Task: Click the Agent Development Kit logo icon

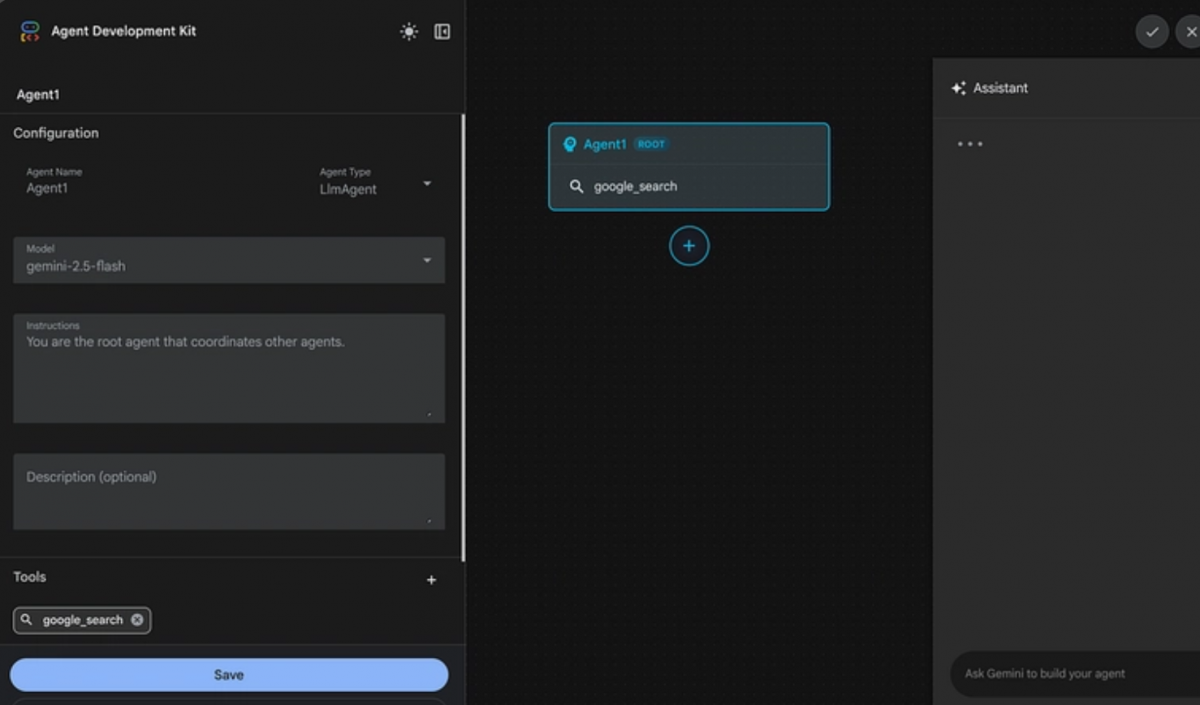Action: click(29, 31)
